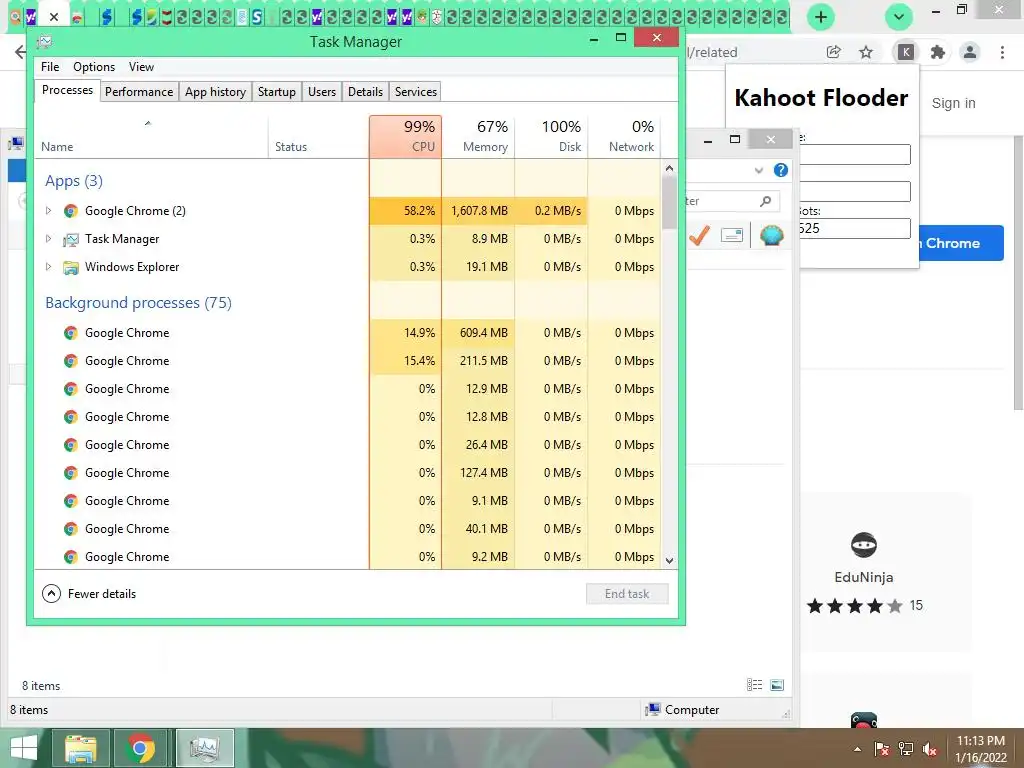Click the Windows Explorer folder icon in the process list
The height and width of the screenshot is (768, 1024).
click(x=71, y=267)
